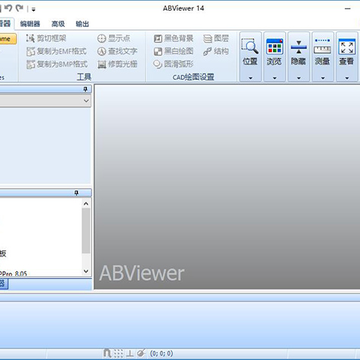Viewport: 360px width, 360px height.
Task: Open the quick access toolbar customize arrow
Action: tap(34, 9)
